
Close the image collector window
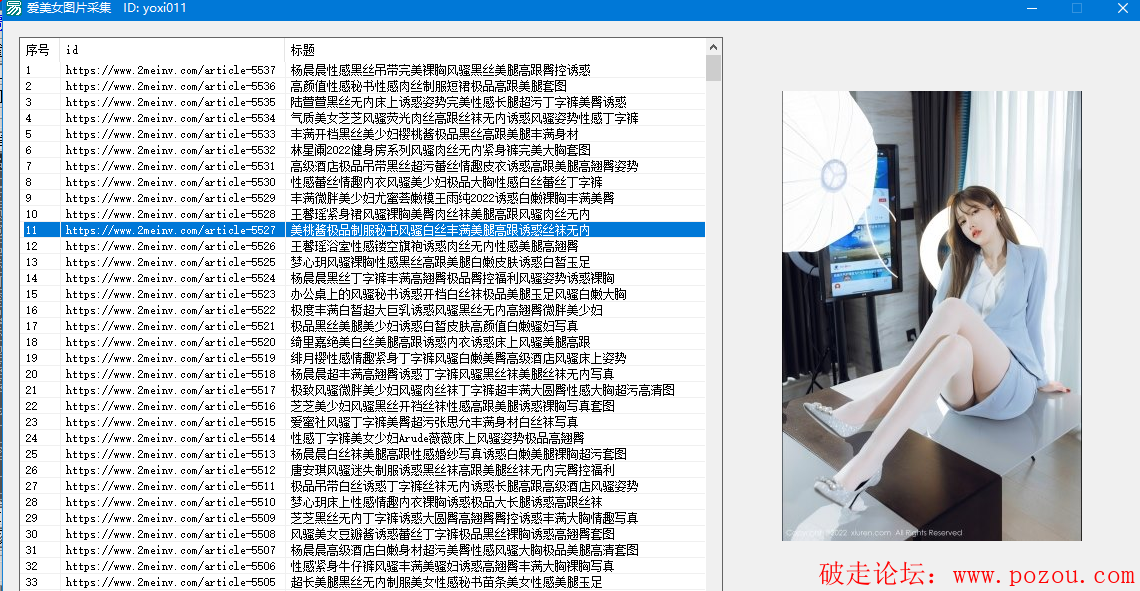click(1121, 8)
